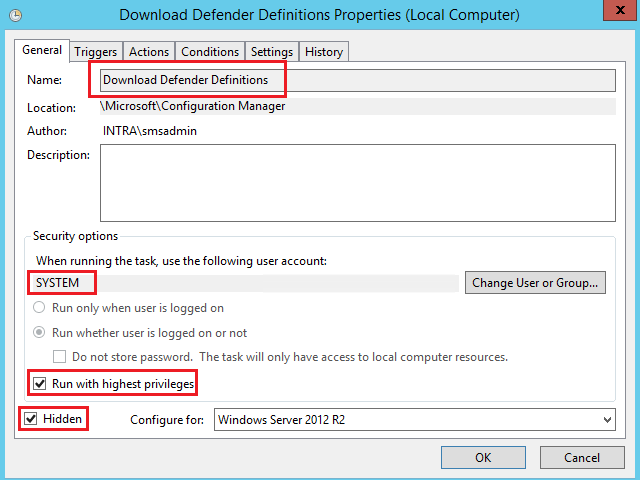640x480 pixels.
Task: View the Settings tab
Action: point(272,51)
